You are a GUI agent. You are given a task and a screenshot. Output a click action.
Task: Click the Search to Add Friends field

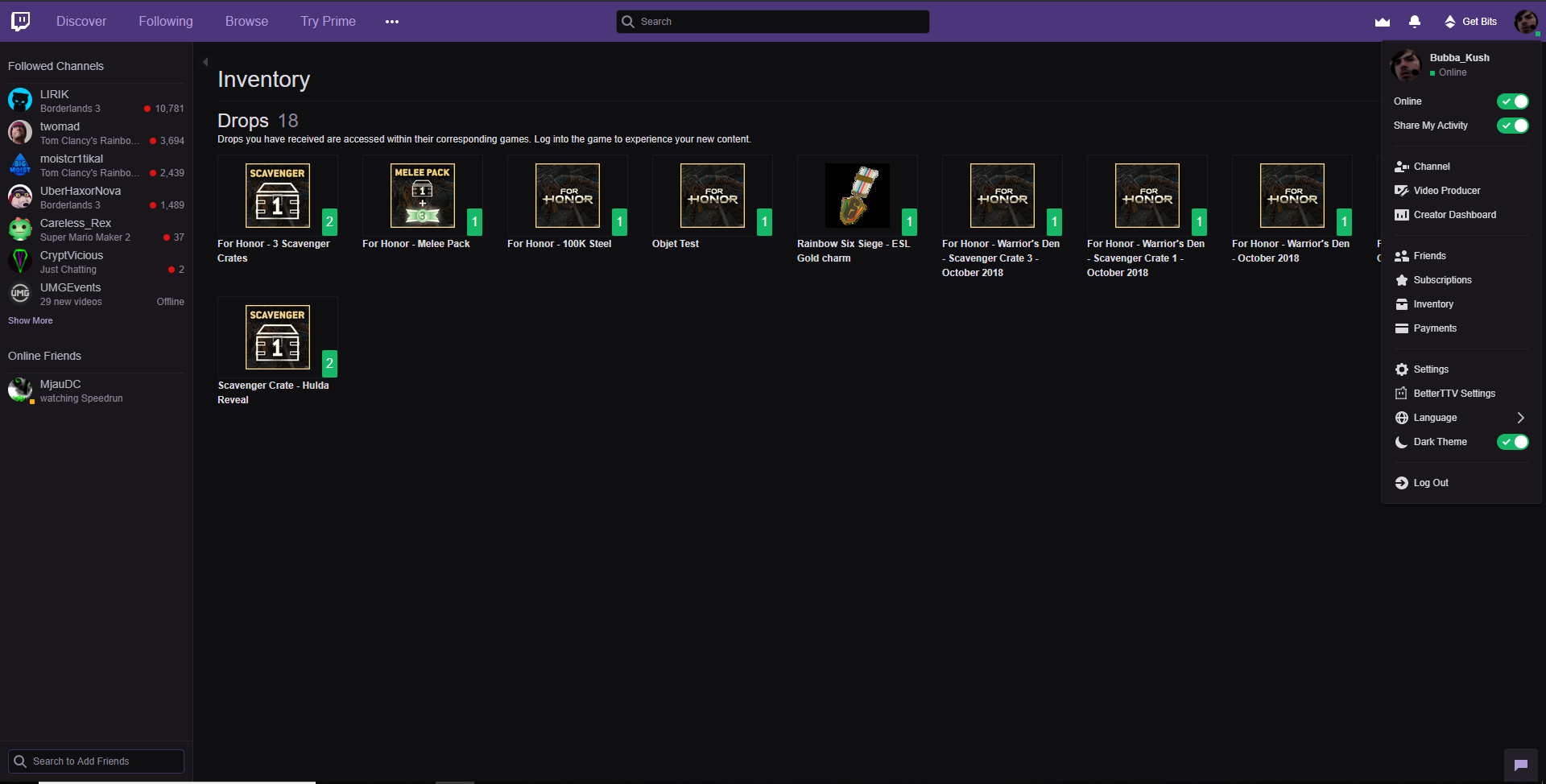tap(96, 761)
